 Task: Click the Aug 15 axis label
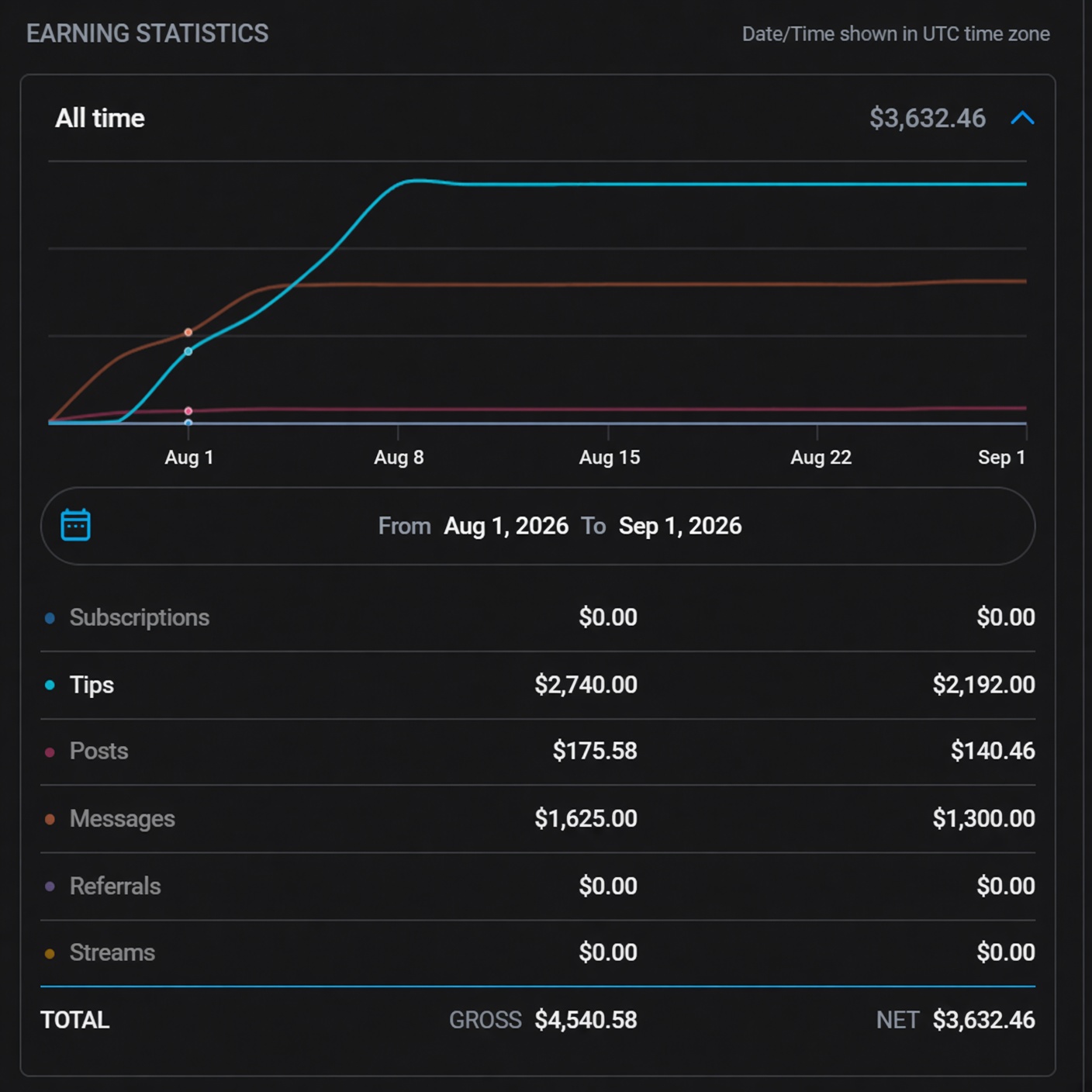tap(610, 458)
